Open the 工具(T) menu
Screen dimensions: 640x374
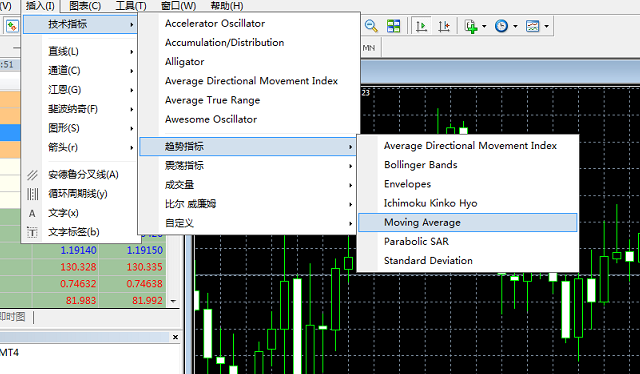pyautogui.click(x=131, y=6)
